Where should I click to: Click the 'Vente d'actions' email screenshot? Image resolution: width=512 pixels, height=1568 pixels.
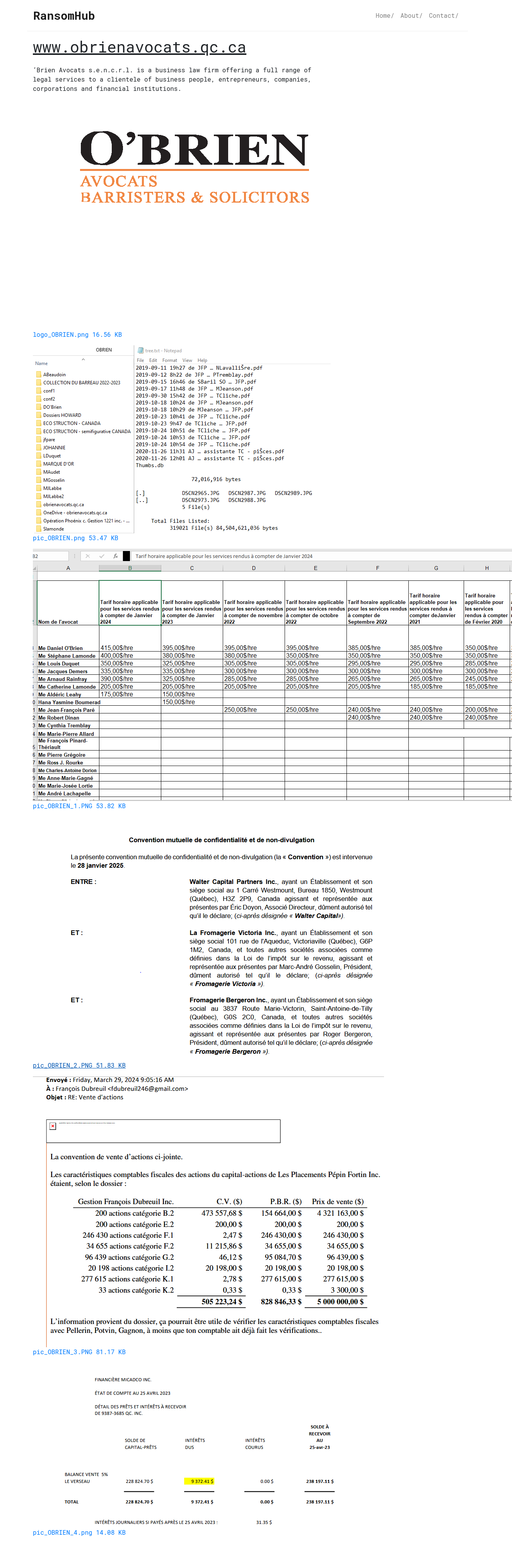[208, 1211]
